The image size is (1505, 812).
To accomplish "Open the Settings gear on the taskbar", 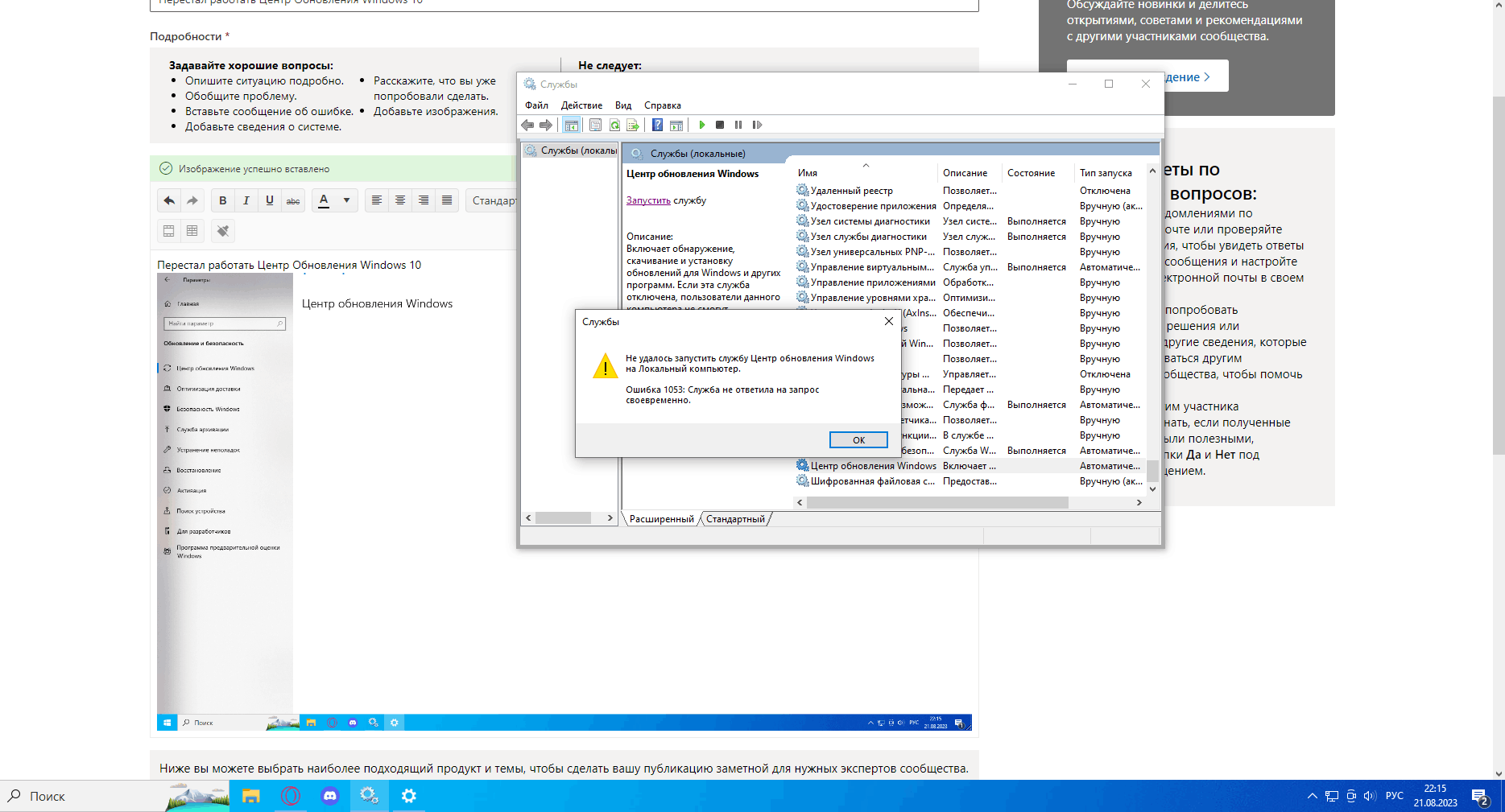I will (408, 796).
